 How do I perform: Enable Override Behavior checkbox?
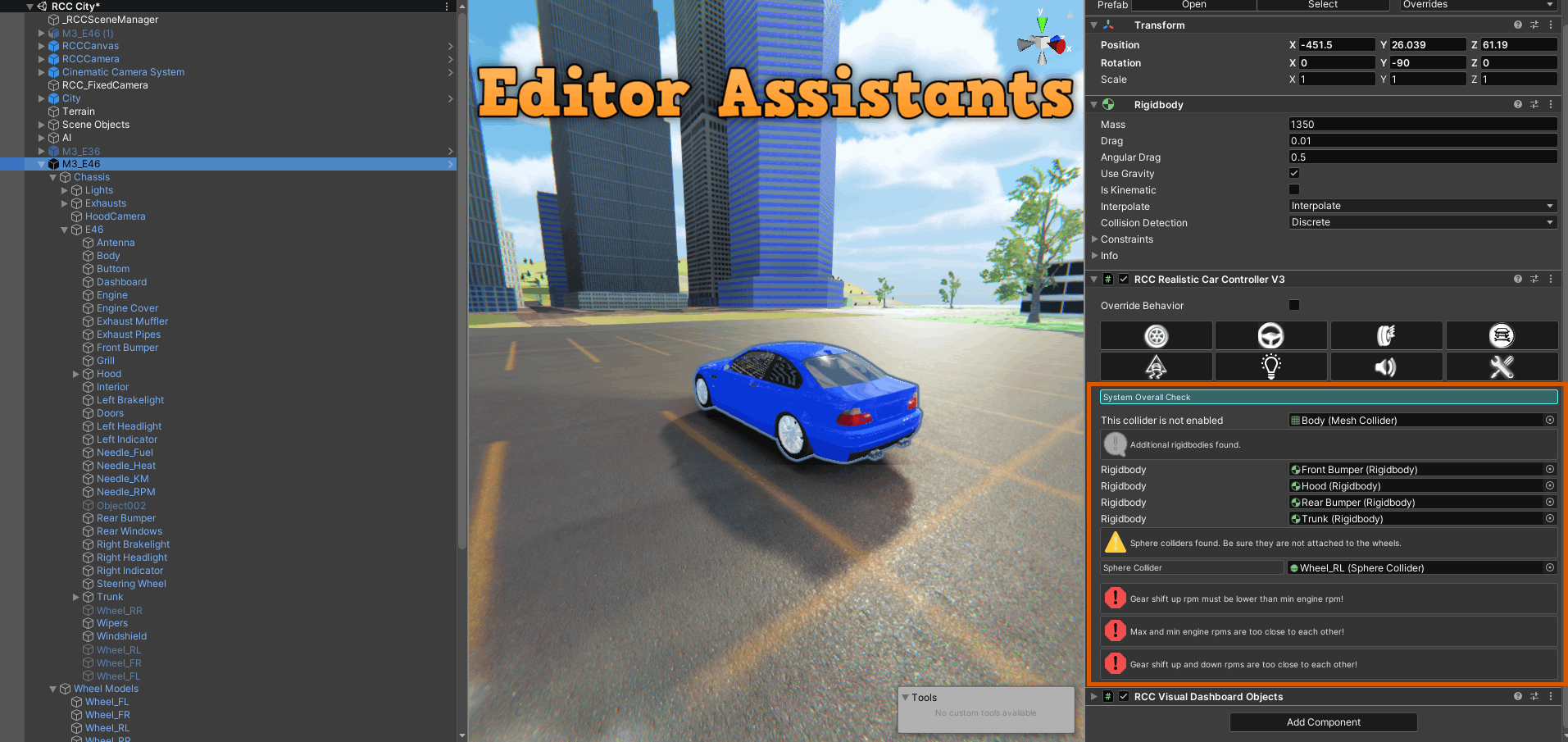[1294, 306]
